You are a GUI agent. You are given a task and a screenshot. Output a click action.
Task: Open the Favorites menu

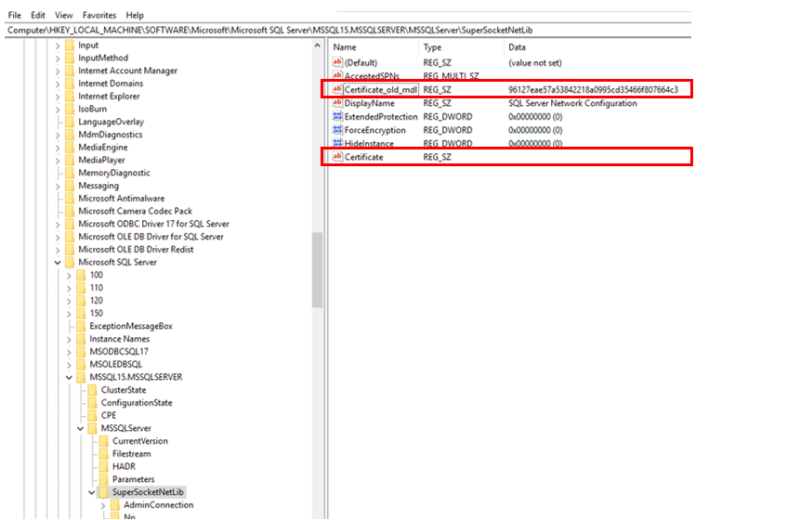[x=98, y=16]
